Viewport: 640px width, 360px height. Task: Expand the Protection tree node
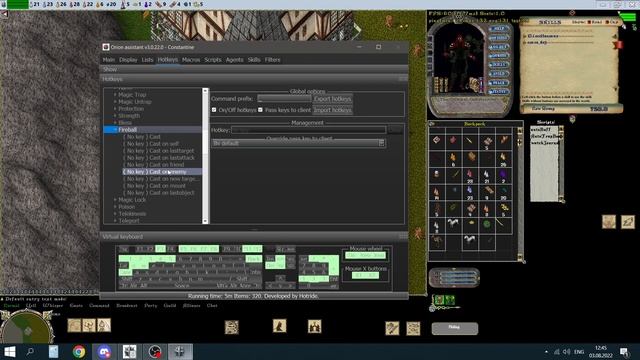coord(115,109)
